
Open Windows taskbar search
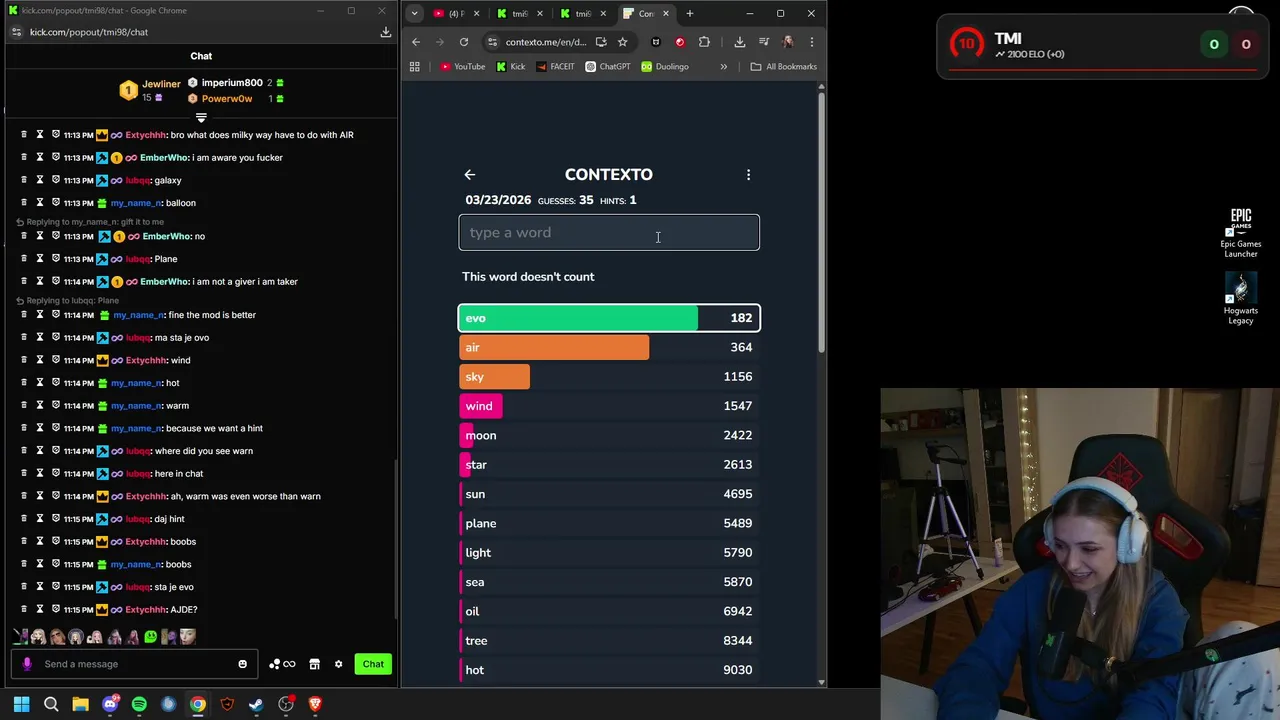[51, 704]
